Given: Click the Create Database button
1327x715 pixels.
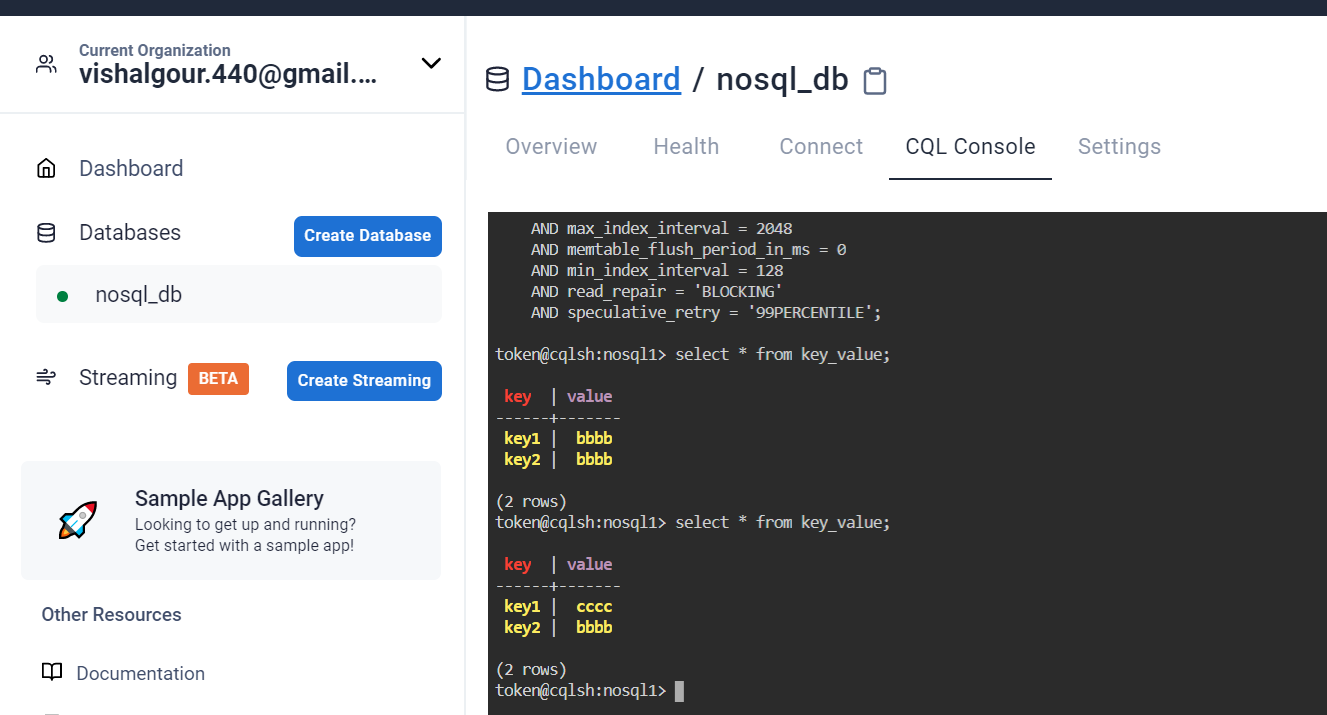Looking at the screenshot, I should coord(367,236).
